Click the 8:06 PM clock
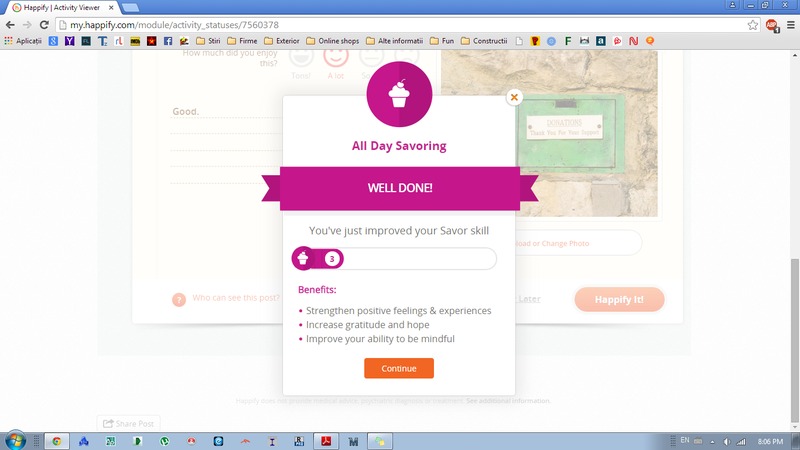Screen dimensions: 800x450 point(770,441)
